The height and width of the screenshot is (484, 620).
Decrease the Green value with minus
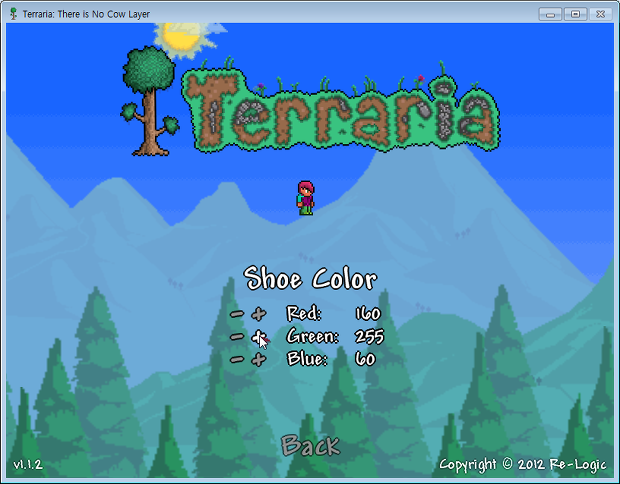click(x=237, y=337)
